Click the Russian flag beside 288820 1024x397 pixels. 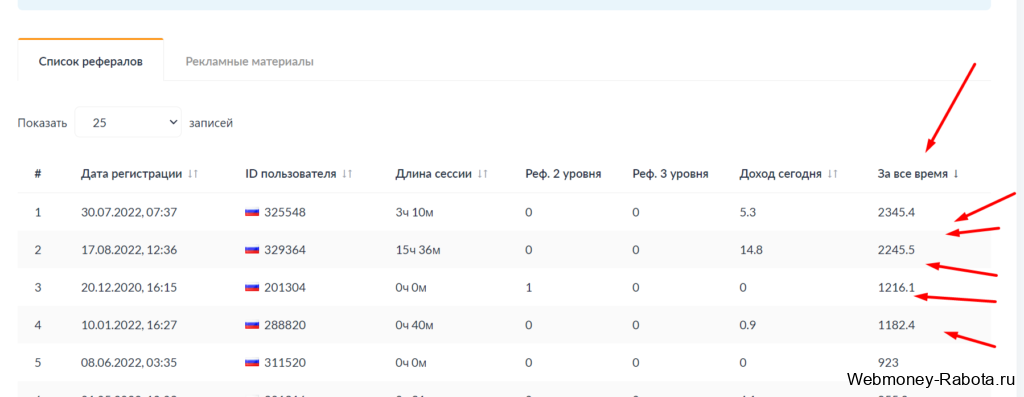point(252,325)
